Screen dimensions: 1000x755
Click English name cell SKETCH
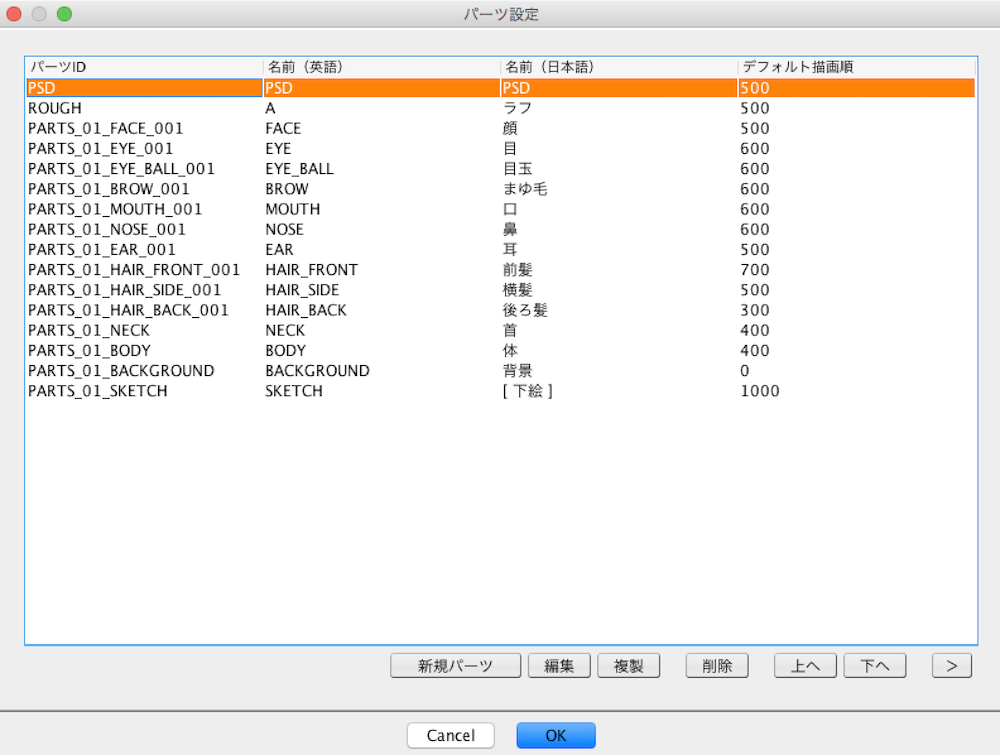click(381, 391)
